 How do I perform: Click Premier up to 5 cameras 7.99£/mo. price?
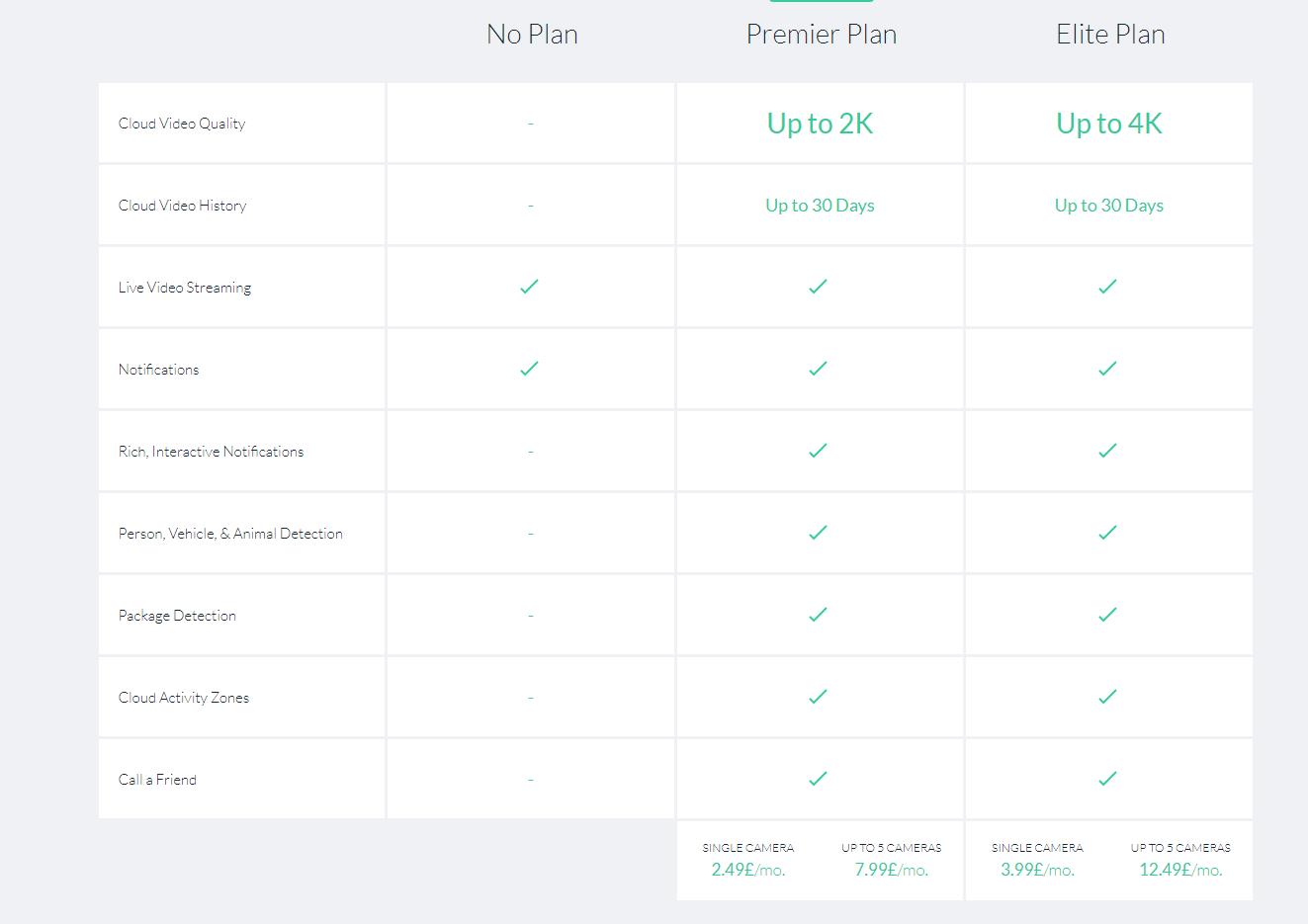point(891,870)
